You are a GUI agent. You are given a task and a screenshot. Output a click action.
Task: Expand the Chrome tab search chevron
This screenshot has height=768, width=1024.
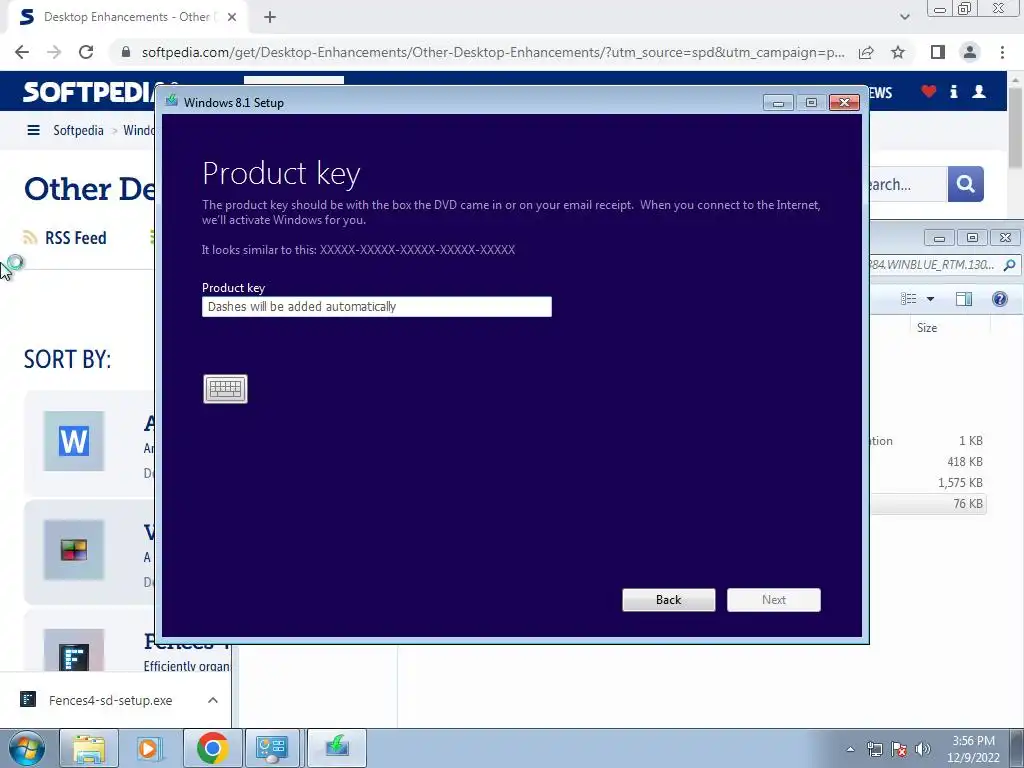(904, 17)
